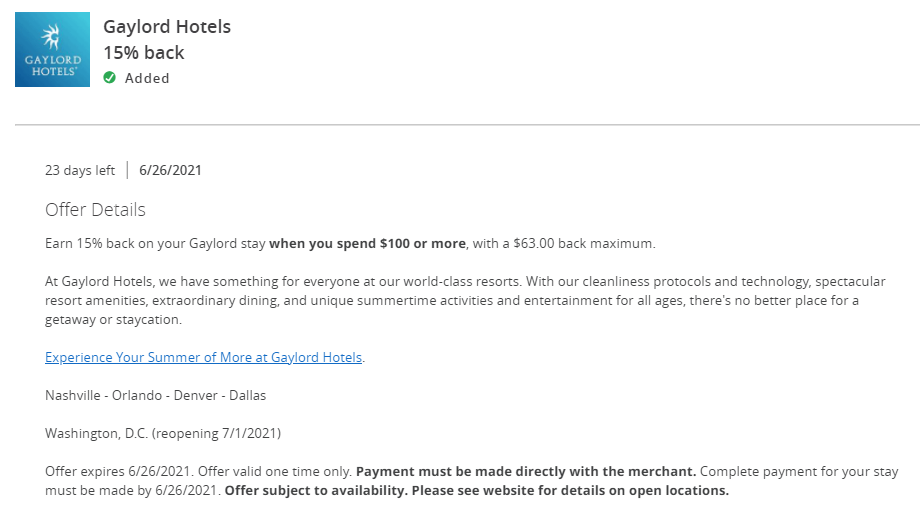Click the Washington, D.C. reopening line
Image resolution: width=920 pixels, height=515 pixels.
pyautogui.click(x=163, y=433)
